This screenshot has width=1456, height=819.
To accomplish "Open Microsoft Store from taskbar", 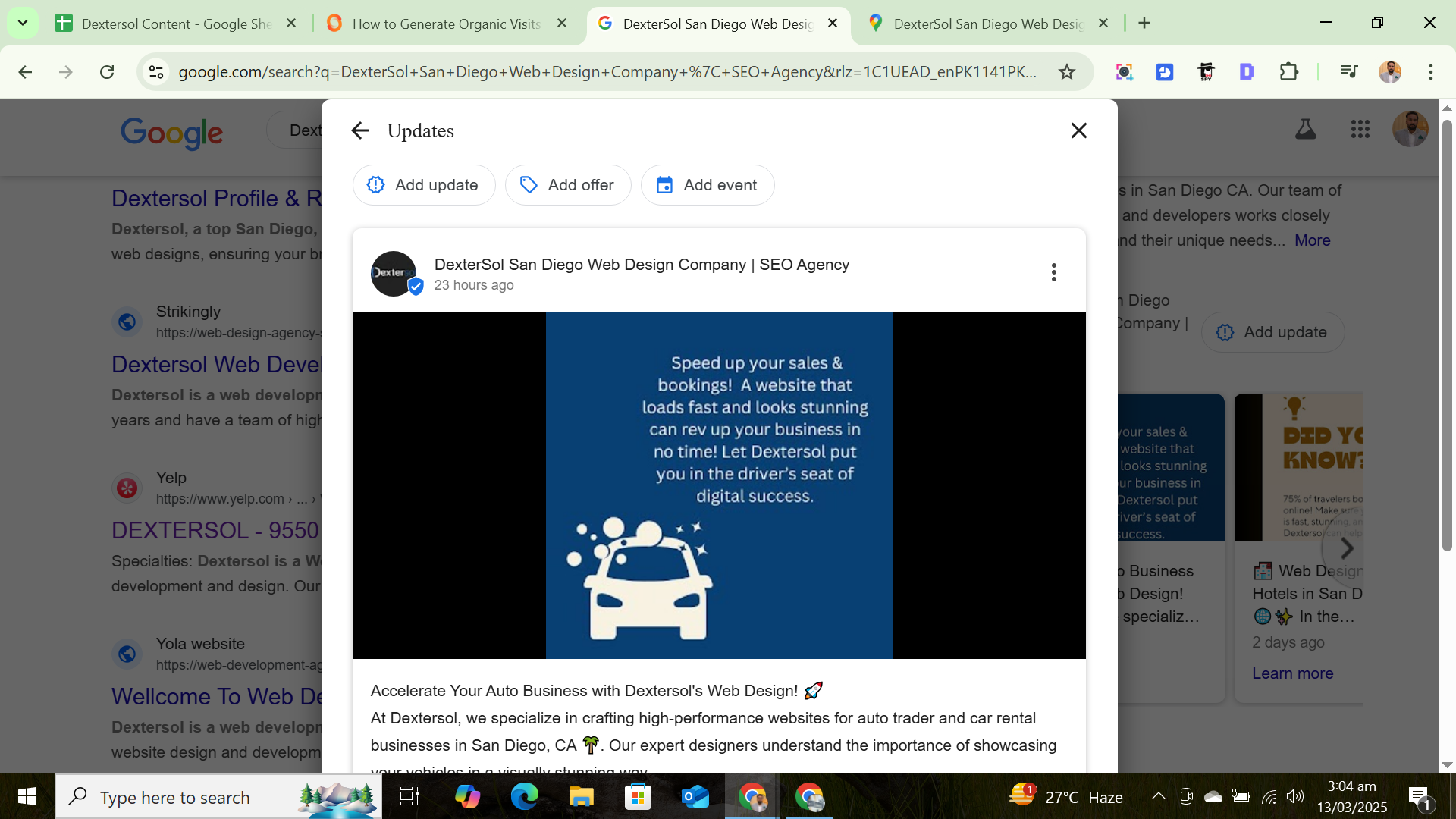I will click(638, 797).
